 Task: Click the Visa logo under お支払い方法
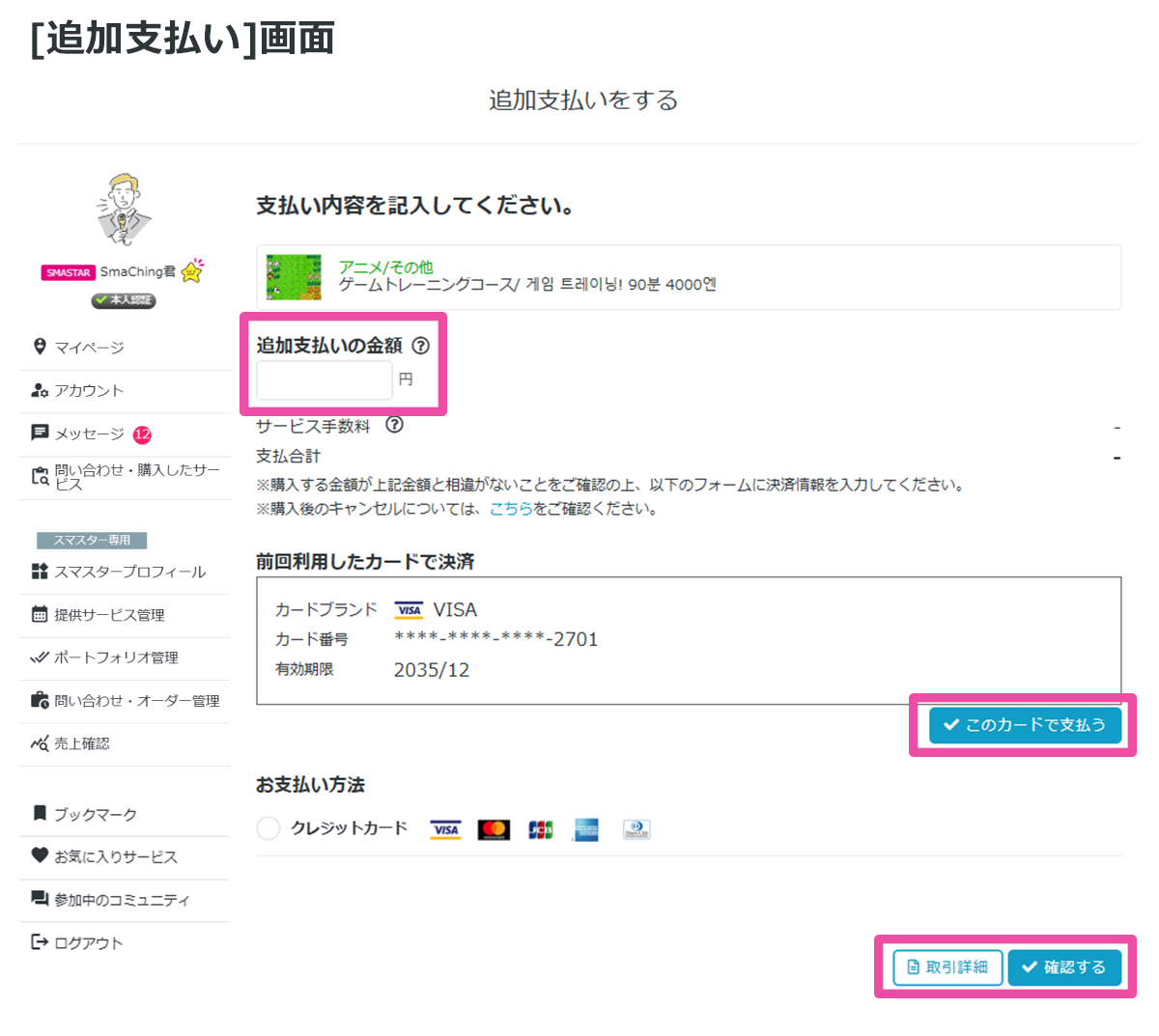[445, 829]
